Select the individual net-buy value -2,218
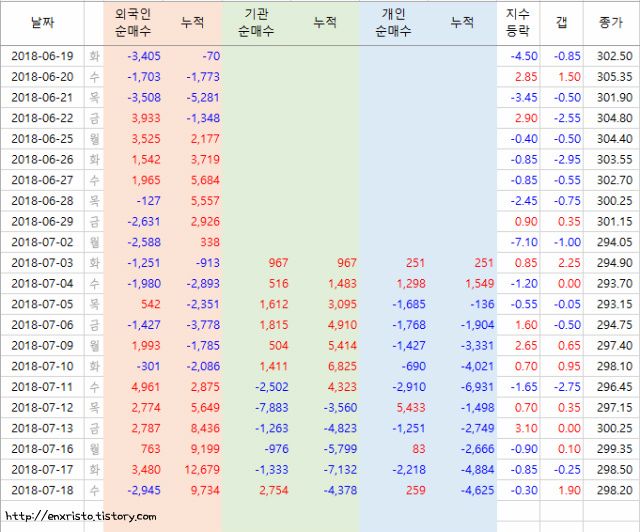 pyautogui.click(x=409, y=470)
